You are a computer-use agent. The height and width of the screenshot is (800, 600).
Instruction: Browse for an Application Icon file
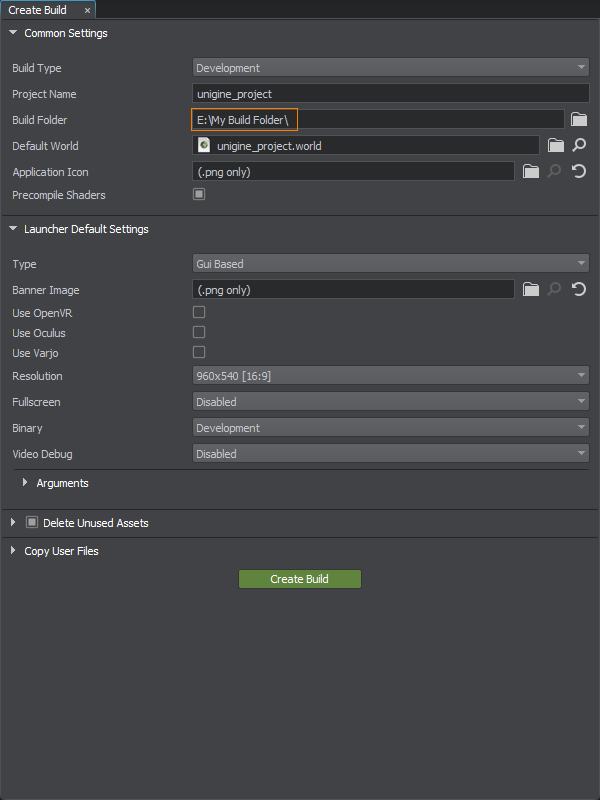point(532,172)
